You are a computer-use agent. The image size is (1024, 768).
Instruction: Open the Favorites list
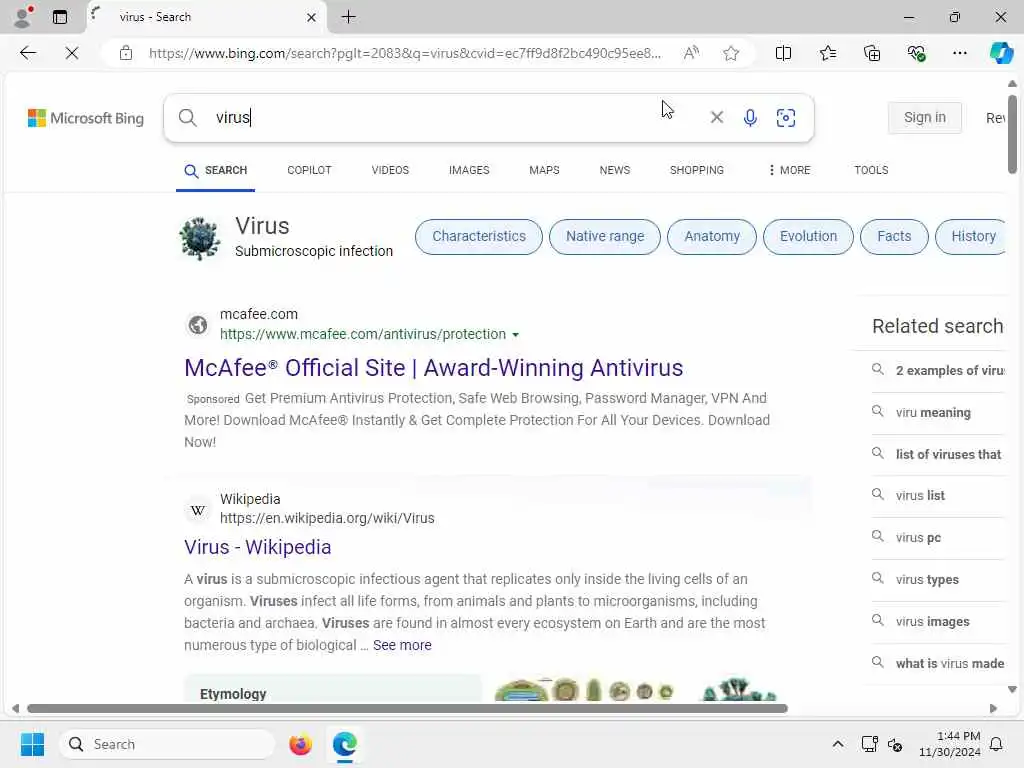pyautogui.click(x=827, y=53)
